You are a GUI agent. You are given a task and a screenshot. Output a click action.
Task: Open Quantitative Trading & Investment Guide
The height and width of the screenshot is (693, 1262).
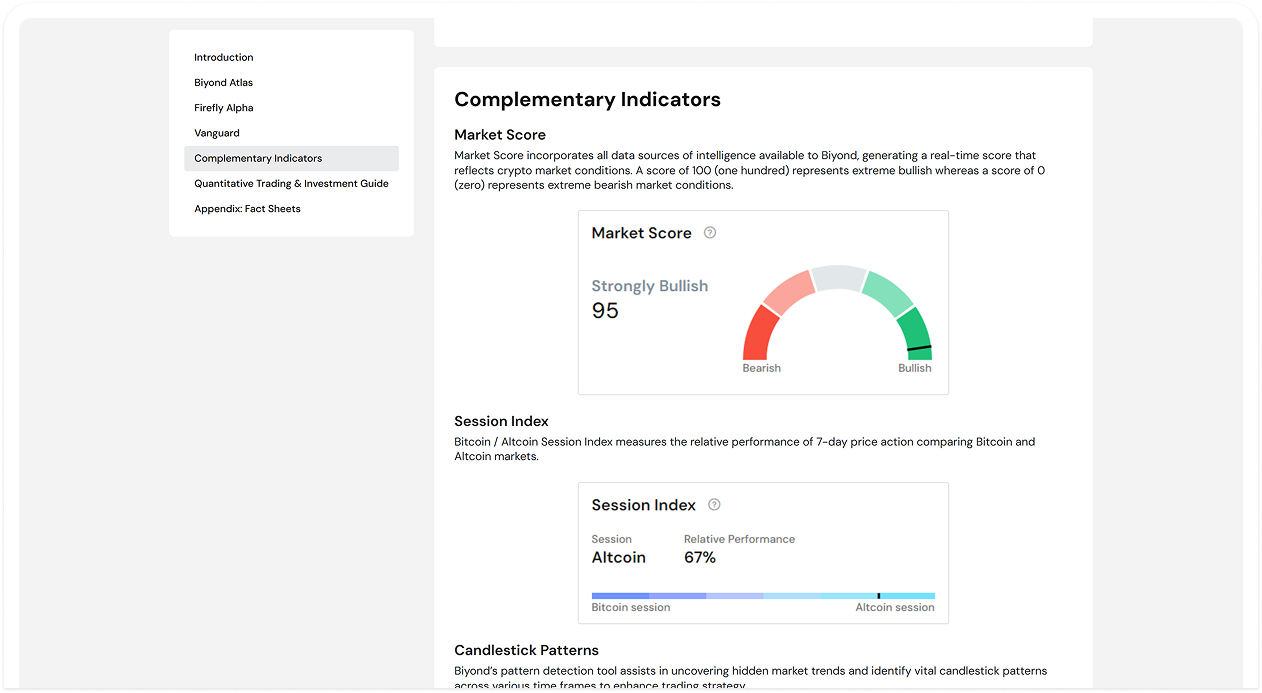[291, 184]
